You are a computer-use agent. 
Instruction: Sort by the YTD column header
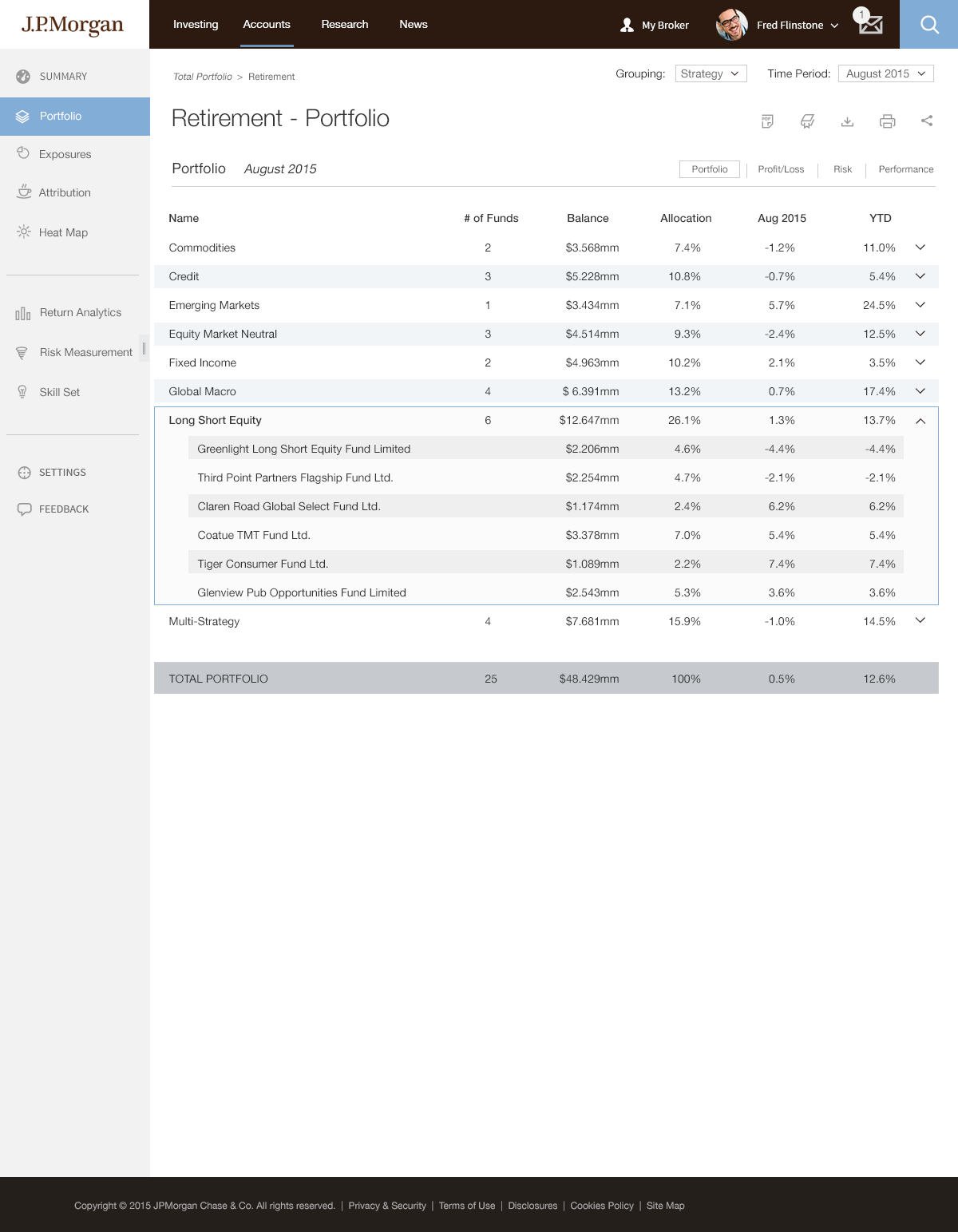[x=880, y=218]
